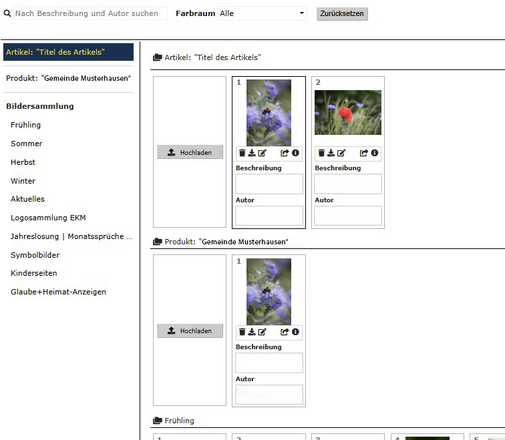Screen dimensions: 505x440
Task: Delete image 2 in the Artikel section
Action: point(321,153)
